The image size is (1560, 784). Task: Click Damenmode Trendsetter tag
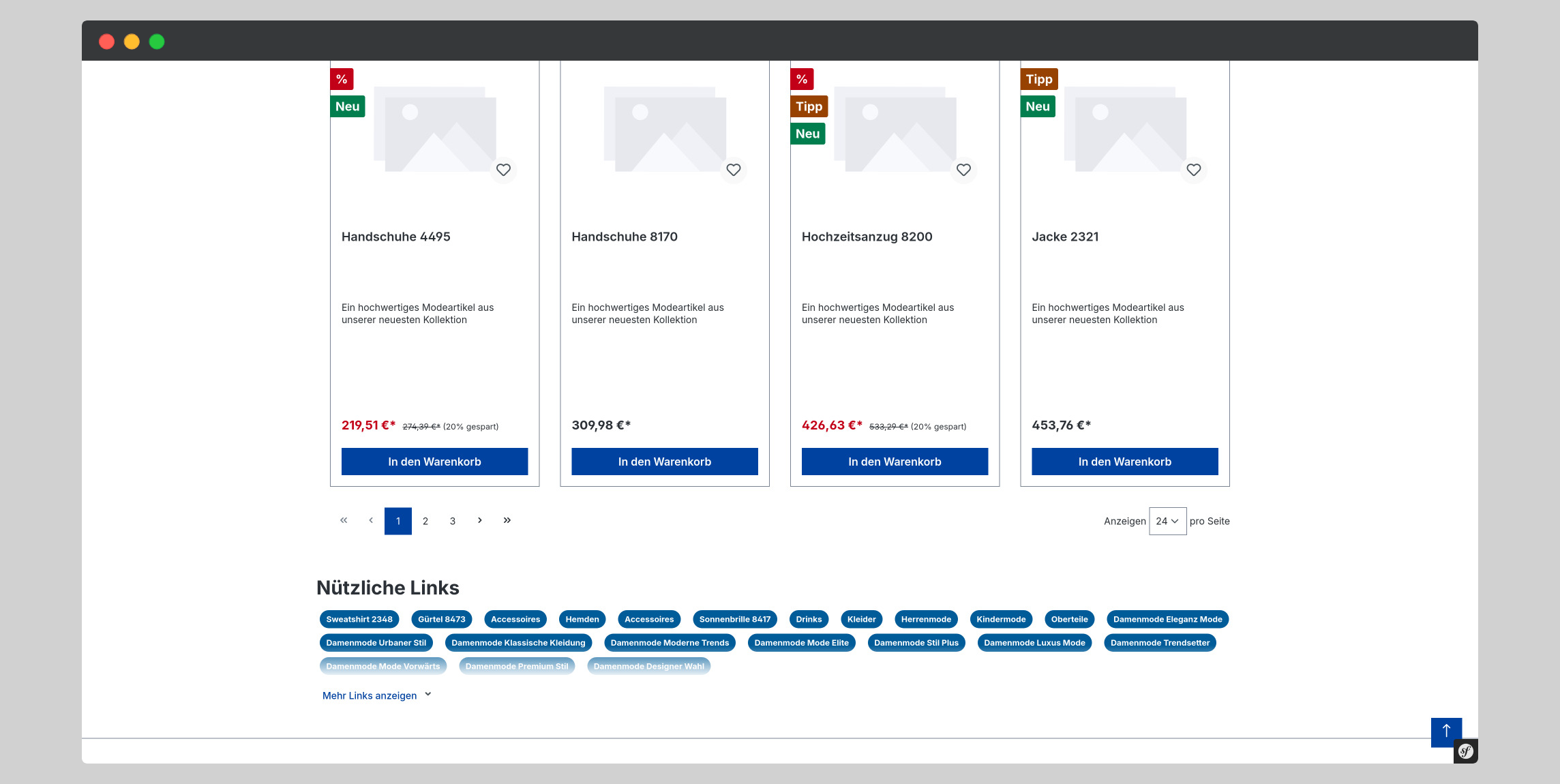(1160, 642)
